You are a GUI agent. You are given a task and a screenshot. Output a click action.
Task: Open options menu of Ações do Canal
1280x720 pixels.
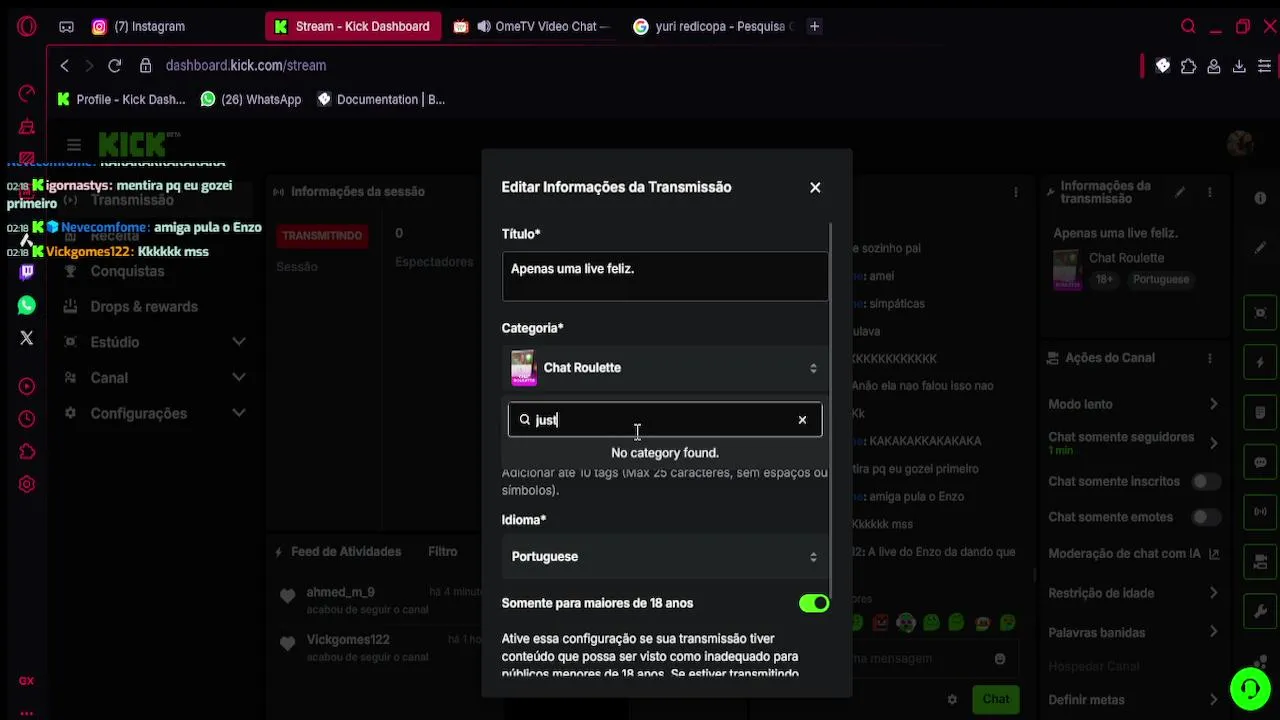pyautogui.click(x=1210, y=358)
